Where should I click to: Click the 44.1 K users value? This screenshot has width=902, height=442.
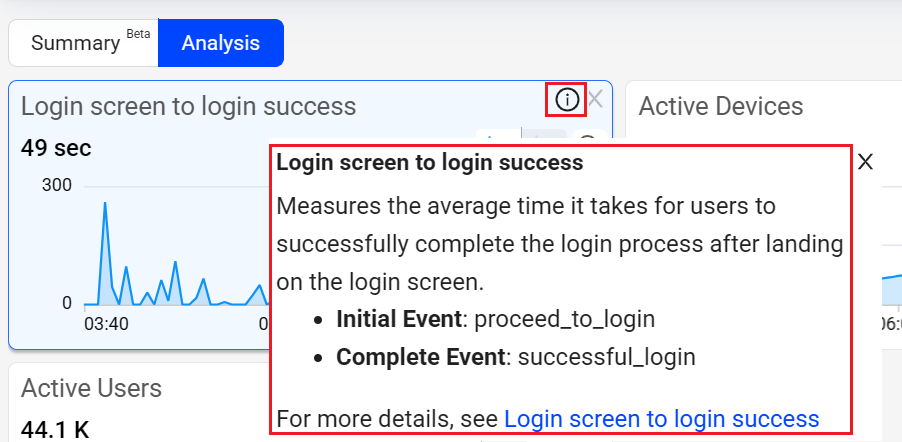click(55, 430)
